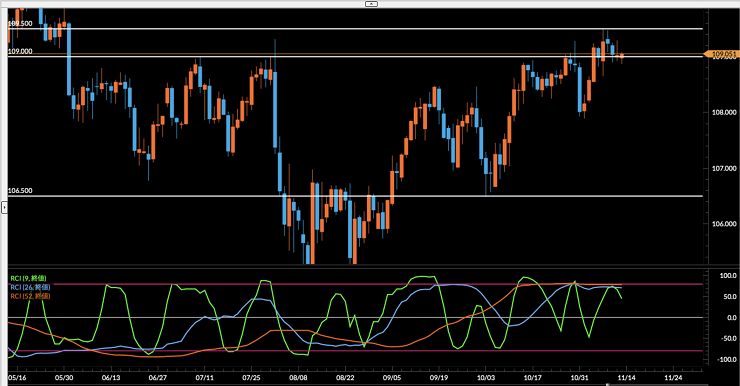Click the 107.000 price axis value
Viewport: 740px width, 386px height.
click(724, 168)
